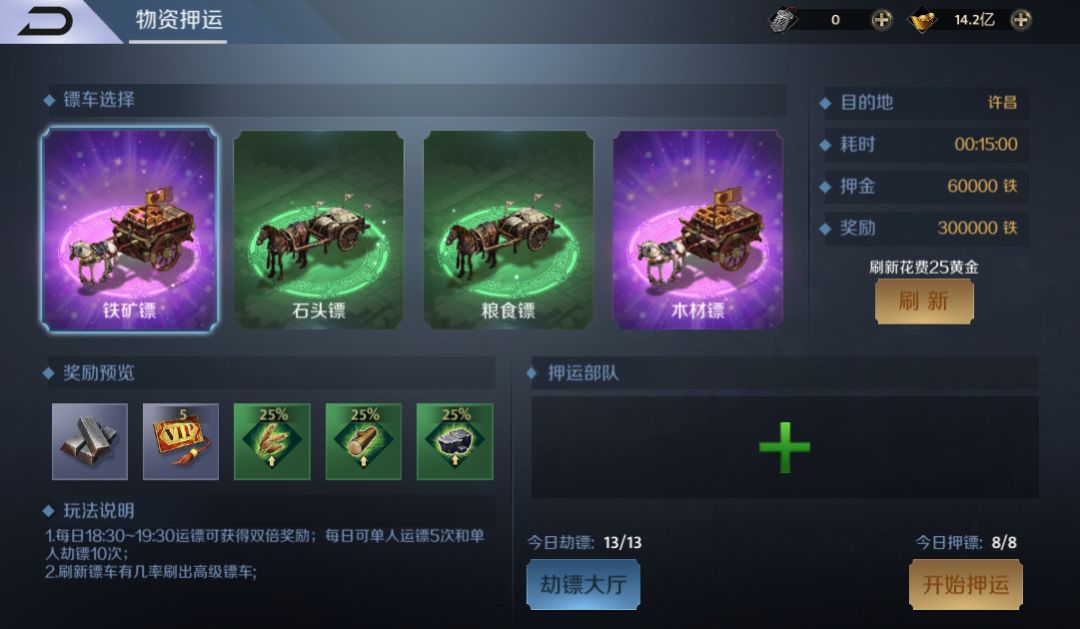Click the 刷新 refresh button

coord(924,301)
